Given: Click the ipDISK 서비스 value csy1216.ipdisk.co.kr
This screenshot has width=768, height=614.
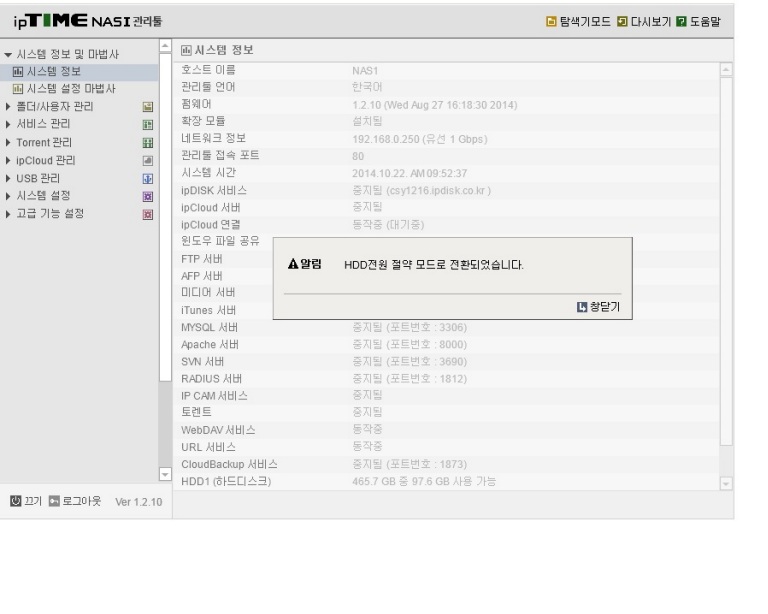Looking at the screenshot, I should pyautogui.click(x=421, y=190).
